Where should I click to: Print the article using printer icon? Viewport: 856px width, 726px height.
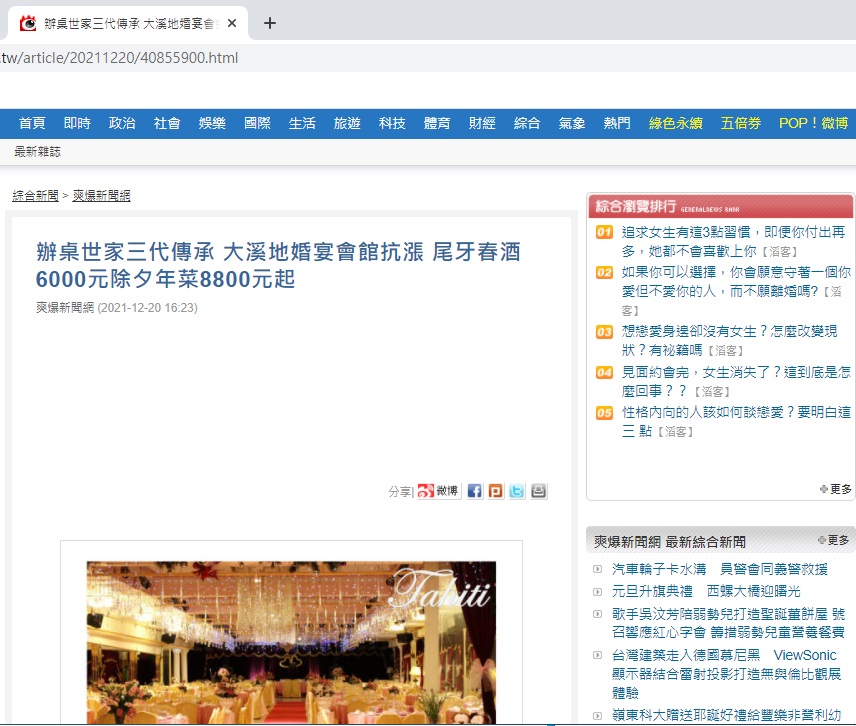(539, 491)
